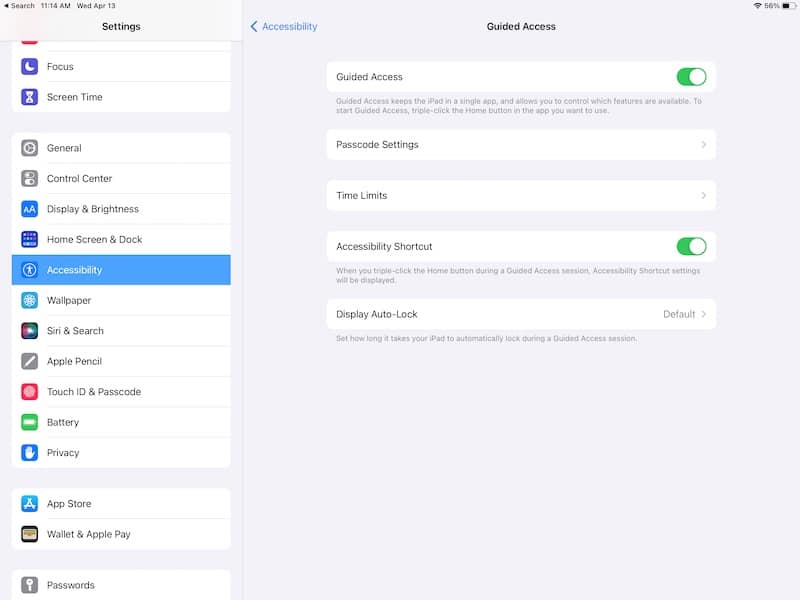Open Time Limits disclosure arrow
The width and height of the screenshot is (800, 600).
(x=704, y=195)
